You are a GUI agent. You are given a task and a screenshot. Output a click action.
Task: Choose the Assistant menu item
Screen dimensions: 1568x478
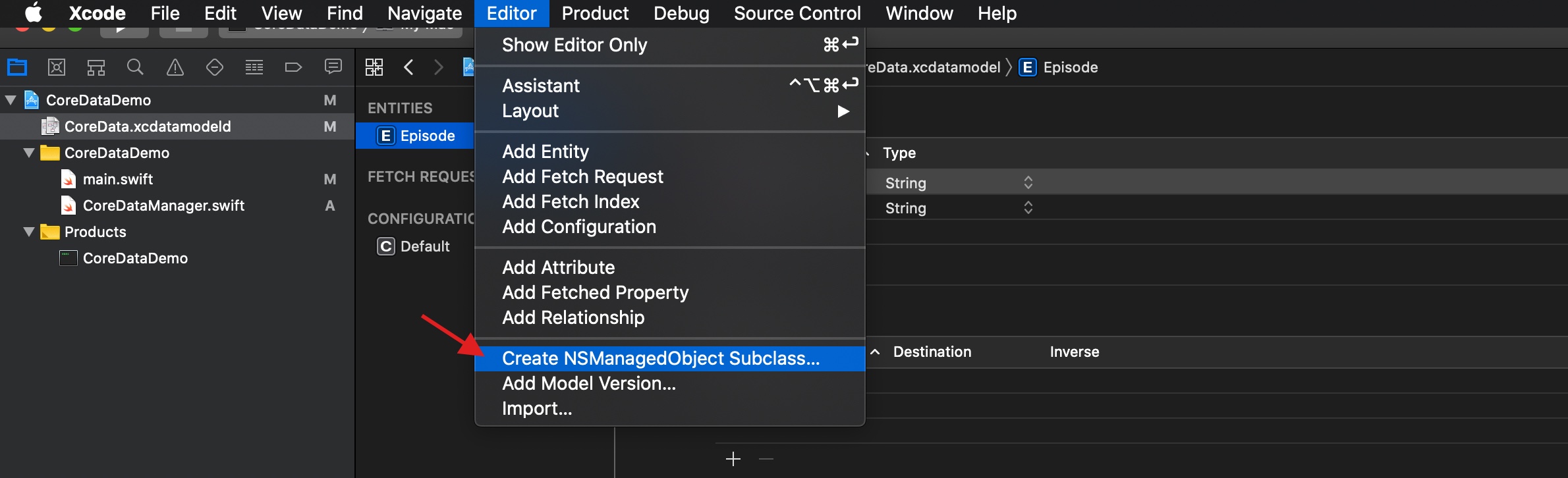point(669,86)
